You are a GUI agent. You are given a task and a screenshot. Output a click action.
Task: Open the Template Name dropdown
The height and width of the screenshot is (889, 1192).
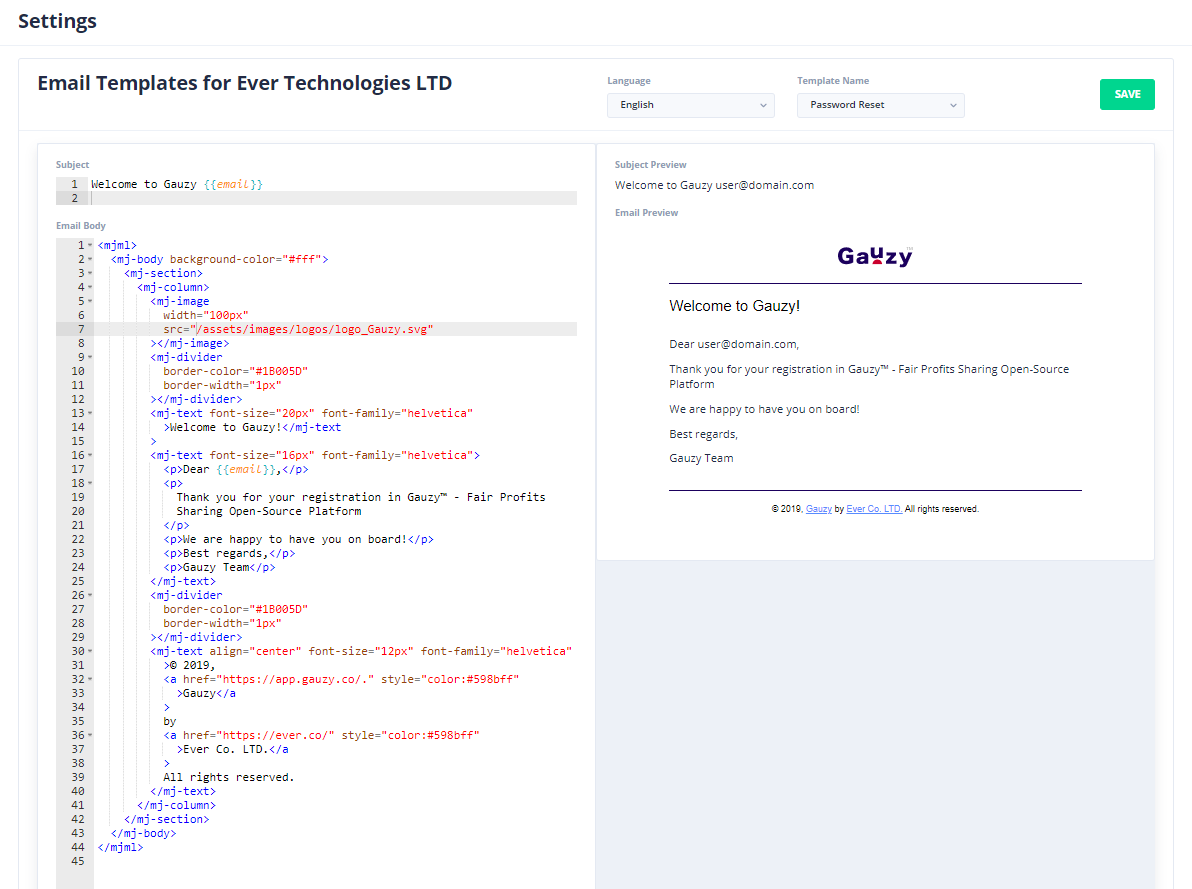(880, 105)
